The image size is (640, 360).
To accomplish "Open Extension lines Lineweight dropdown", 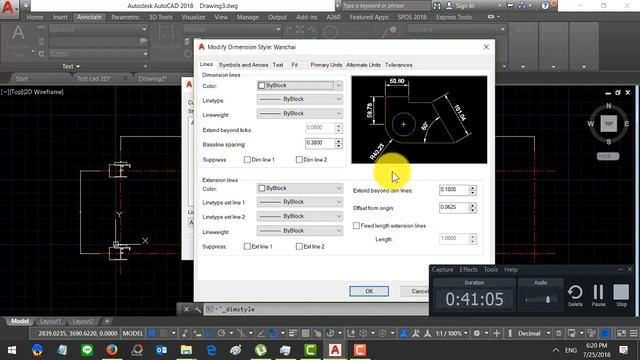I will [x=300, y=231].
